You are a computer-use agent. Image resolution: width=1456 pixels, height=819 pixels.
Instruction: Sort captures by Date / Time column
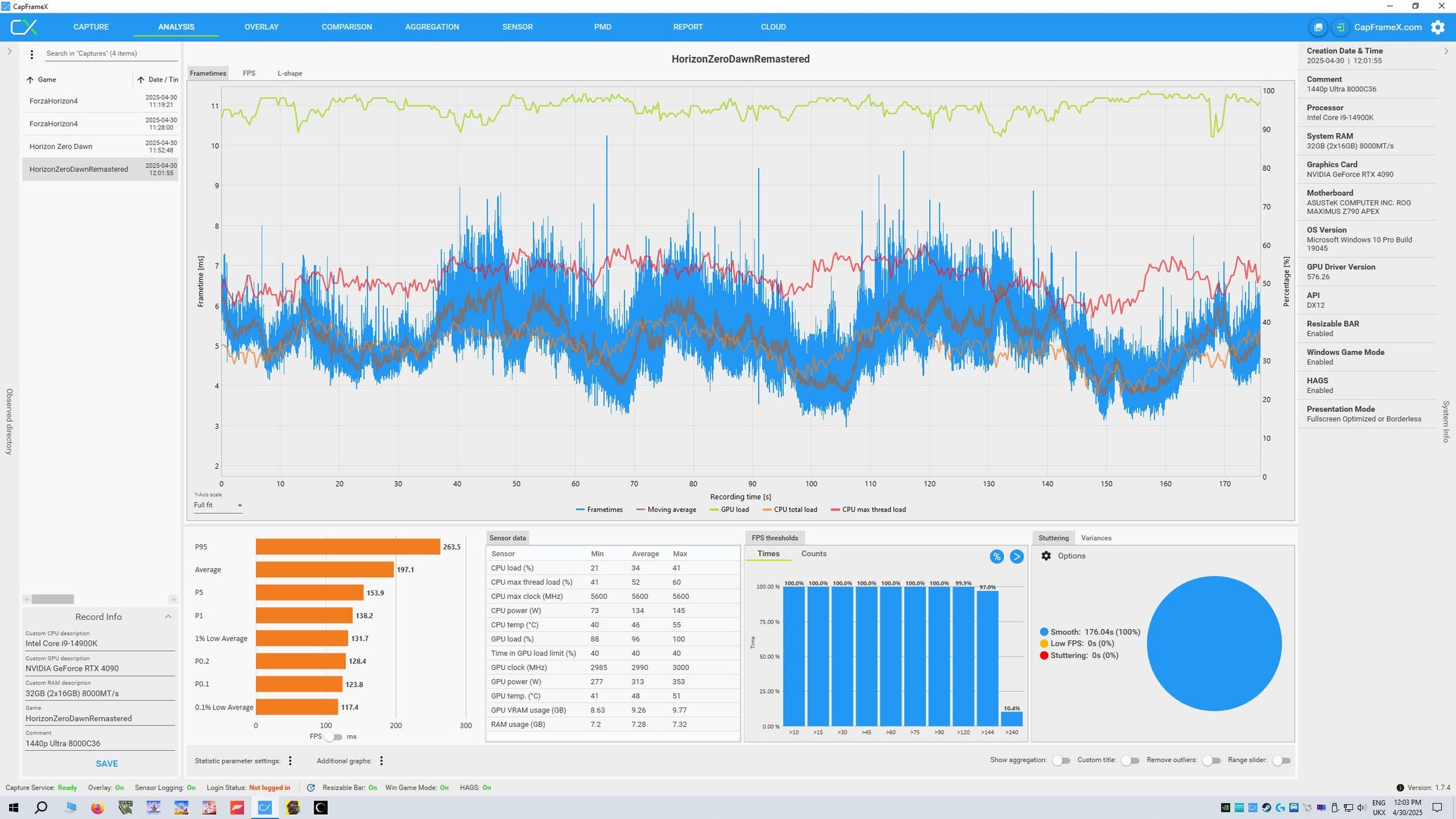(x=158, y=80)
